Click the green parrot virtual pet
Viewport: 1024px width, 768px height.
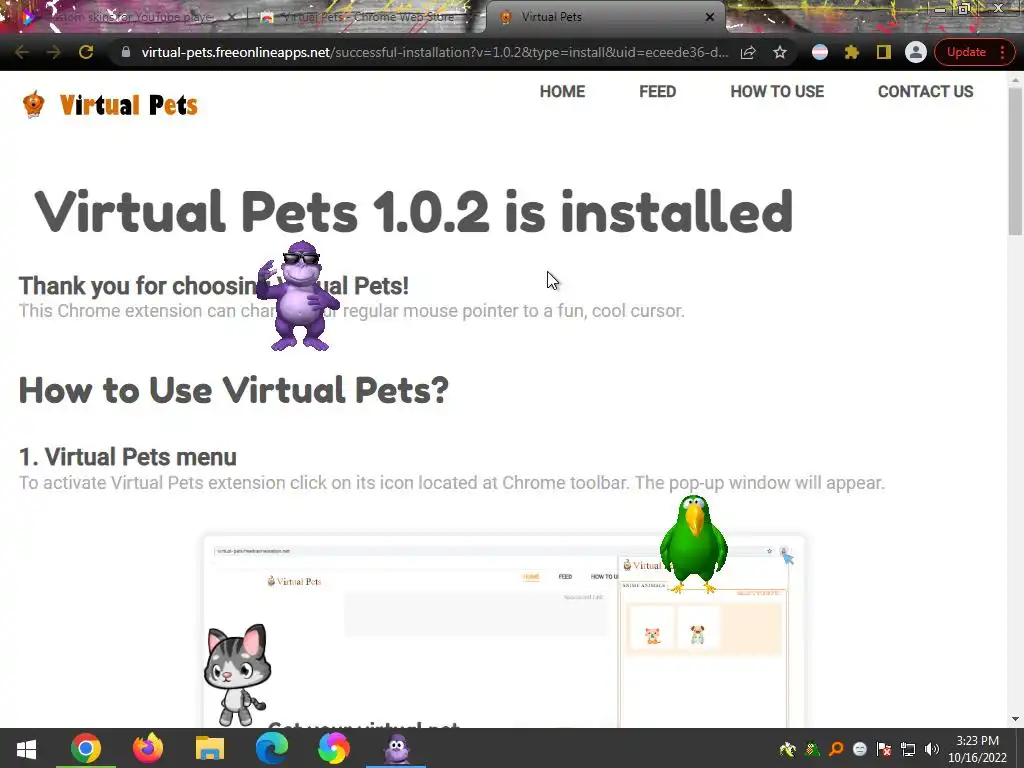(694, 544)
